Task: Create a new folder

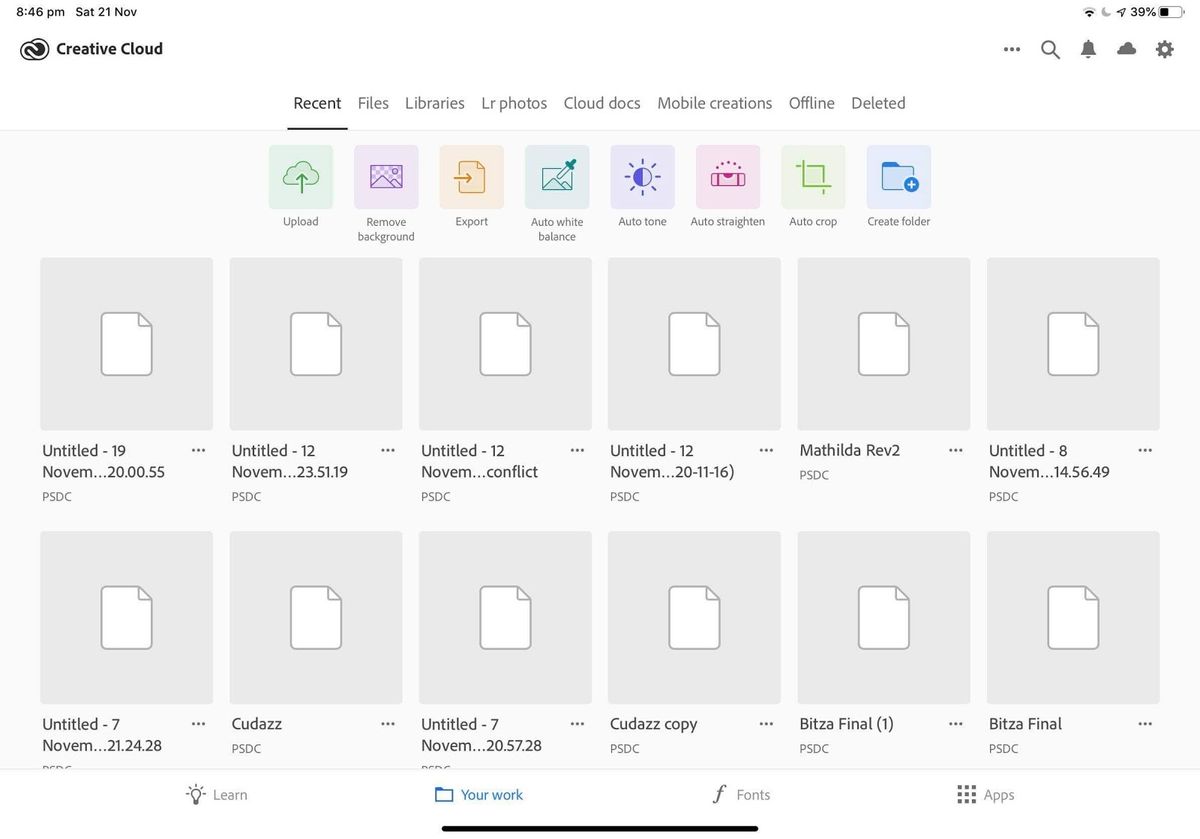Action: [898, 177]
